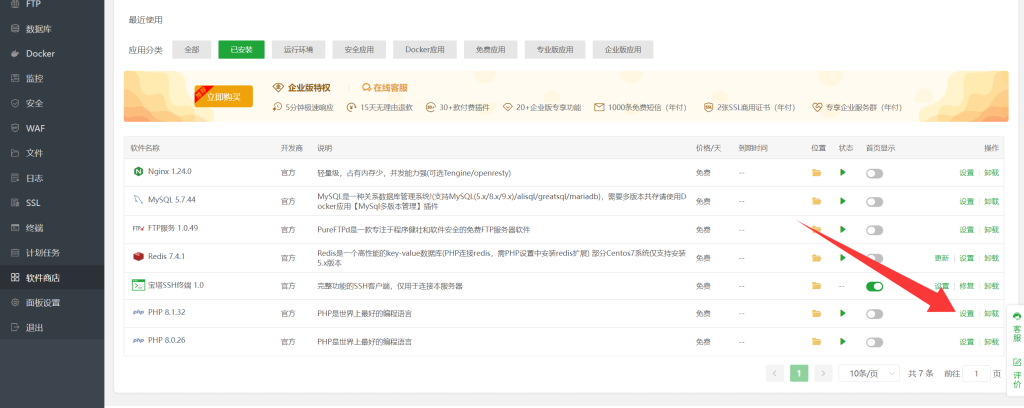Enable homepage display toggle for Nginx
The width and height of the screenshot is (1024, 408).
(x=875, y=173)
